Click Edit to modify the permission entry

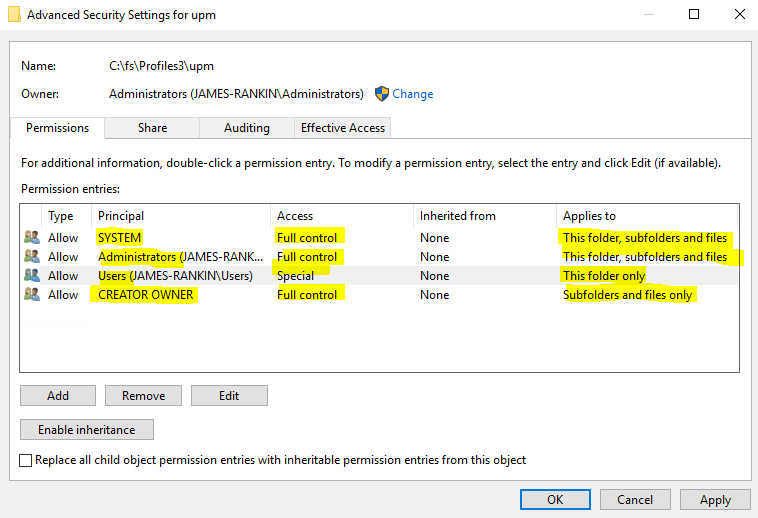point(229,395)
